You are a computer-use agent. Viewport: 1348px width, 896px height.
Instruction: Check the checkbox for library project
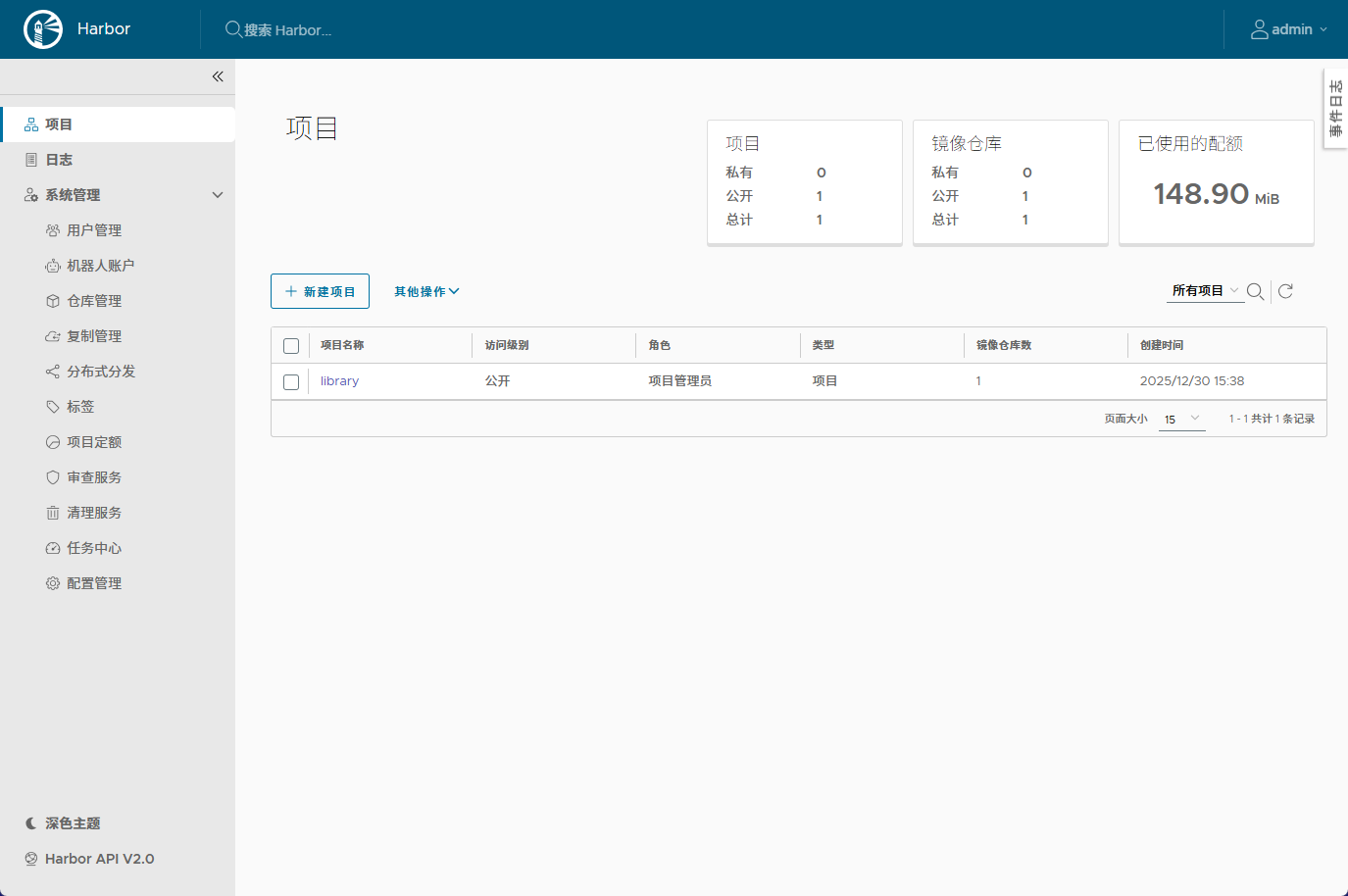tap(290, 381)
